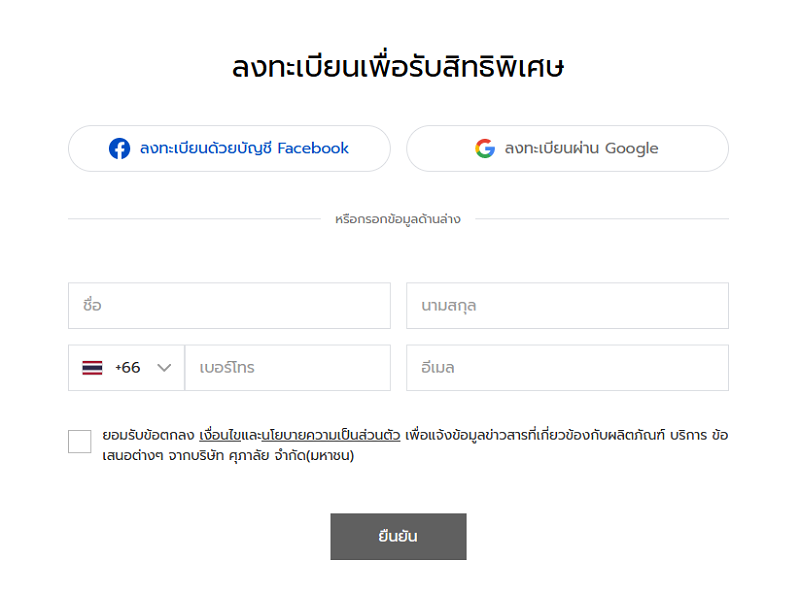Open the +66 country code selector
The height and width of the screenshot is (592, 800).
pos(127,367)
